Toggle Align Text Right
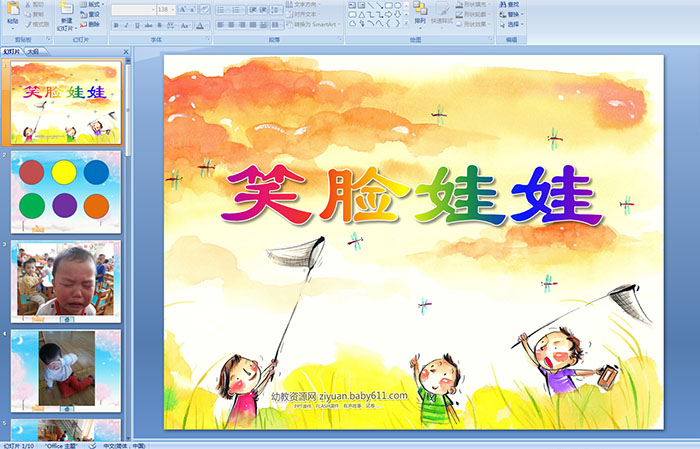Viewport: 700px width, 449px height. [x=242, y=25]
